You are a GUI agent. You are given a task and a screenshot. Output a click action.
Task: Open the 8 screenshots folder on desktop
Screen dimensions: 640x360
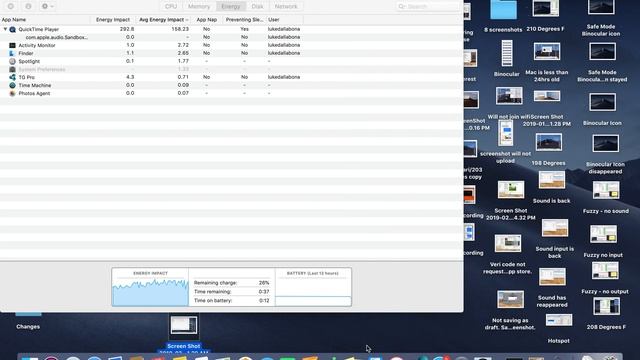point(503,10)
